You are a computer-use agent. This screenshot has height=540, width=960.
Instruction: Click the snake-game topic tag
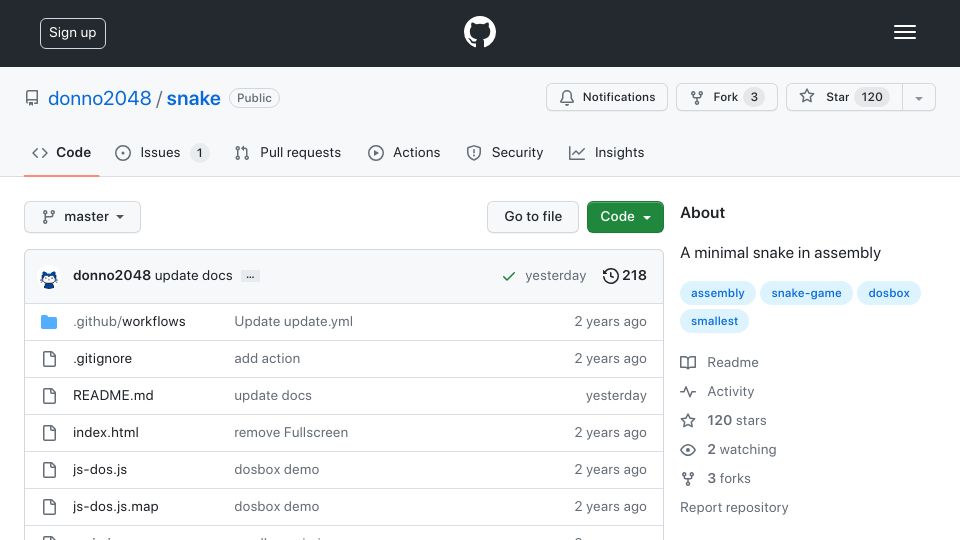[806, 293]
